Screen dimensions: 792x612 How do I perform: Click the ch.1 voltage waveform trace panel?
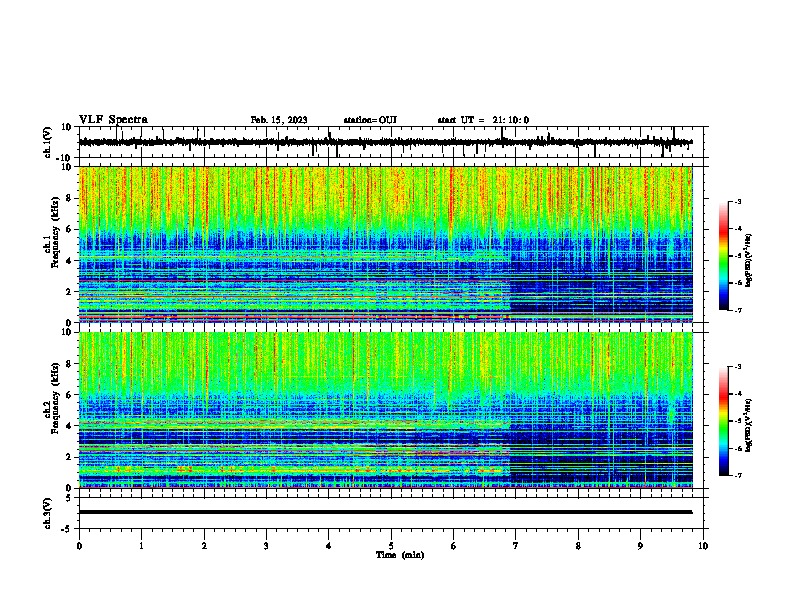[391, 142]
